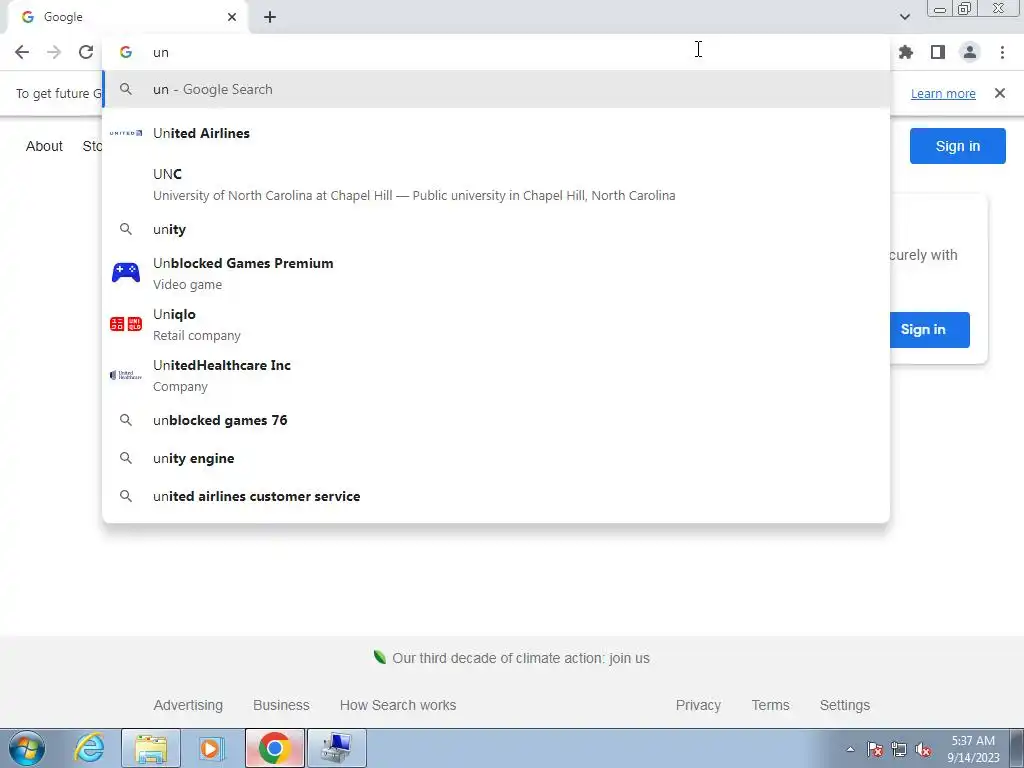Click the UnitedHealthcare logo icon
Image resolution: width=1024 pixels, height=768 pixels.
125,375
